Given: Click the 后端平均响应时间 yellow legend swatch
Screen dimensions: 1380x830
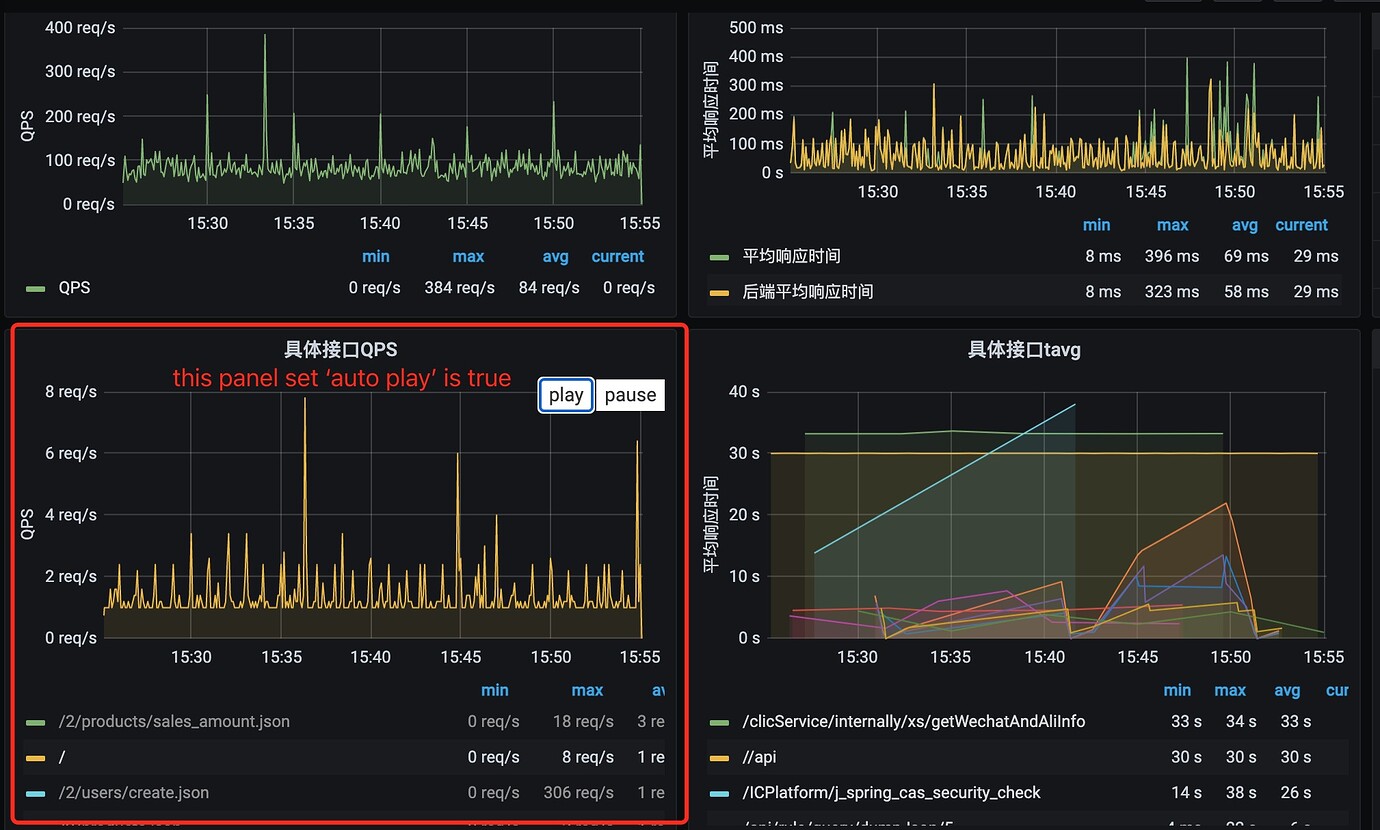Looking at the screenshot, I should (720, 292).
